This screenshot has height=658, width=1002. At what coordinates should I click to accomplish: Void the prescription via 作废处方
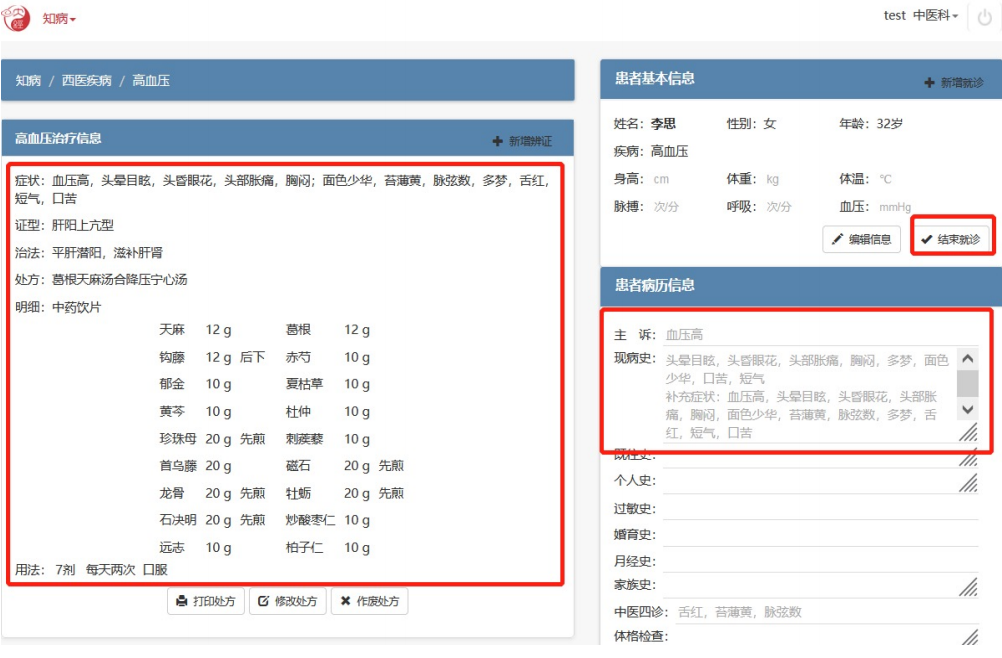369,601
